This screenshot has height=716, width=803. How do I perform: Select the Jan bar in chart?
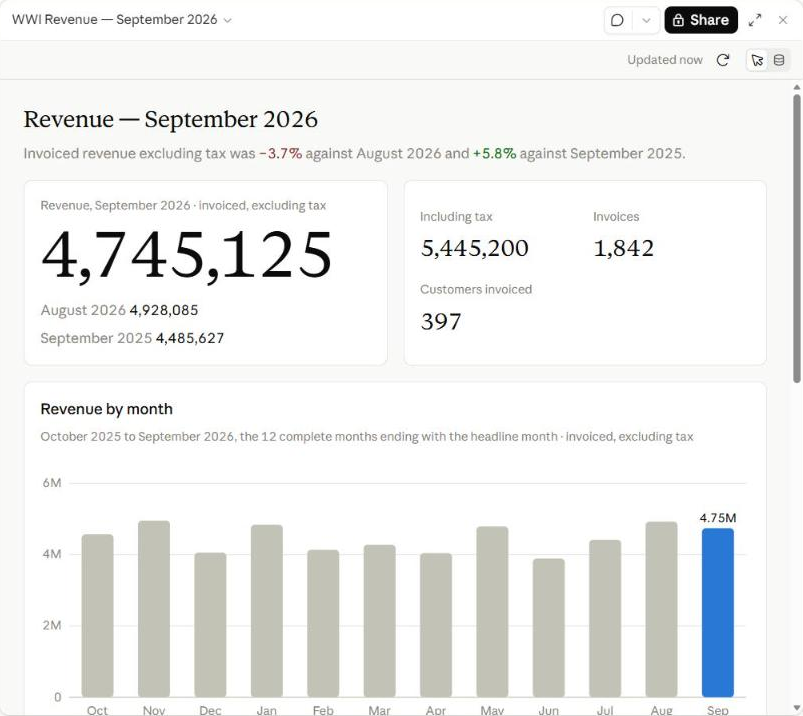pos(266,611)
